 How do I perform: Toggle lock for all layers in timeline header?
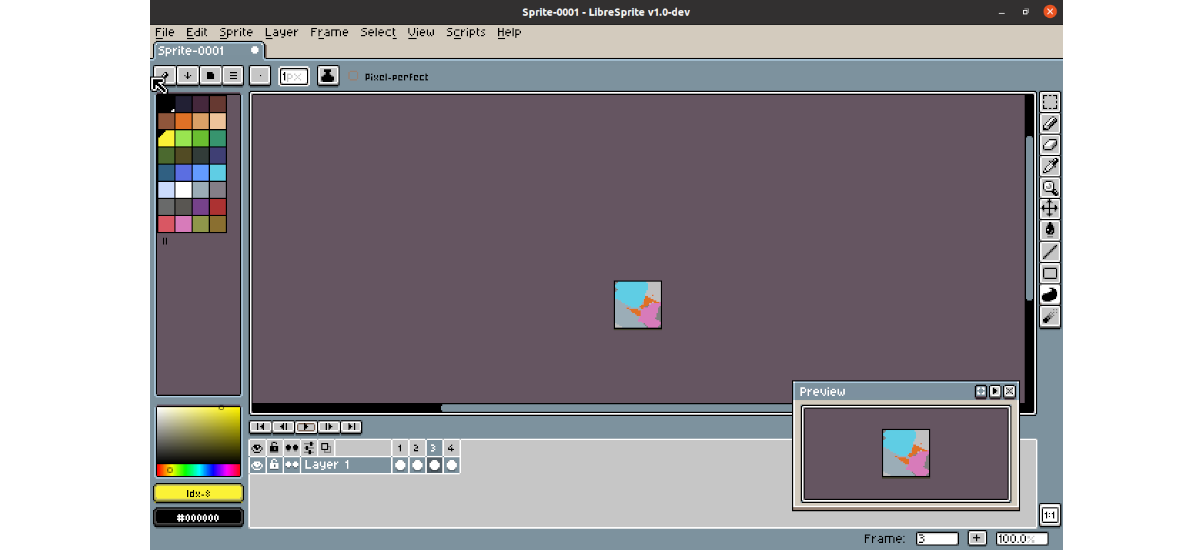[x=274, y=448]
